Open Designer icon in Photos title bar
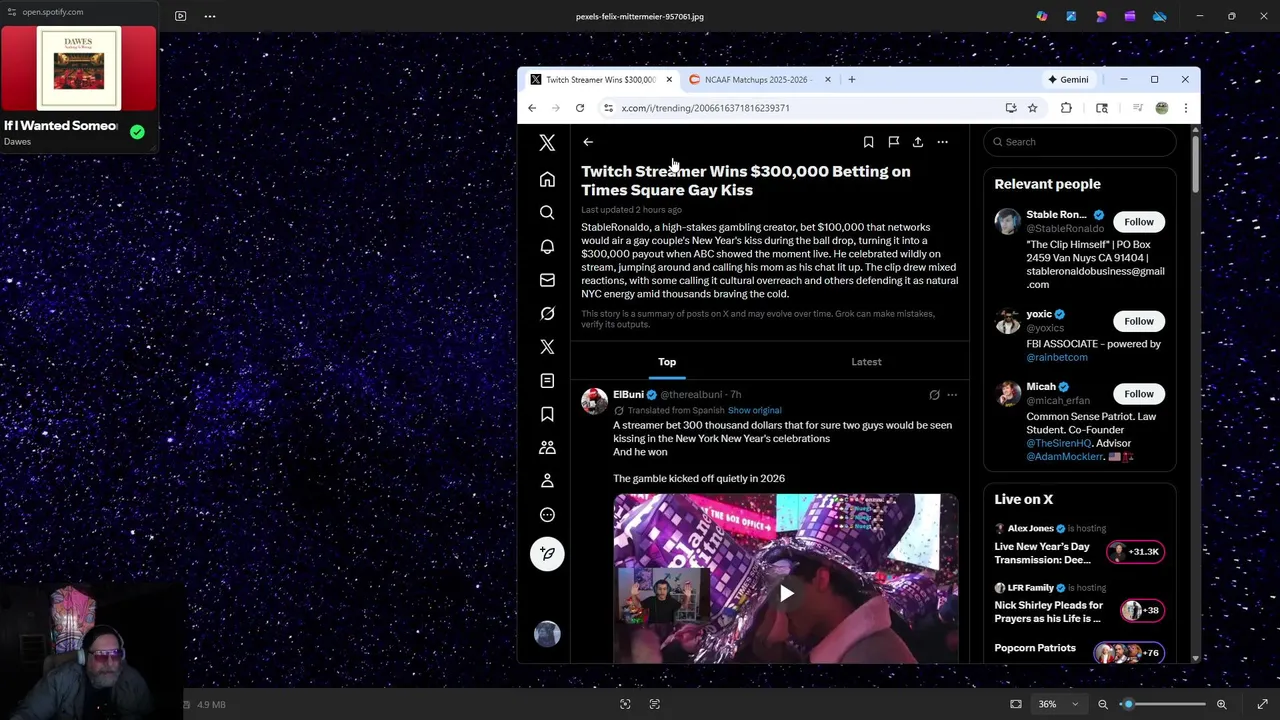Image resolution: width=1280 pixels, height=720 pixels. [1101, 16]
